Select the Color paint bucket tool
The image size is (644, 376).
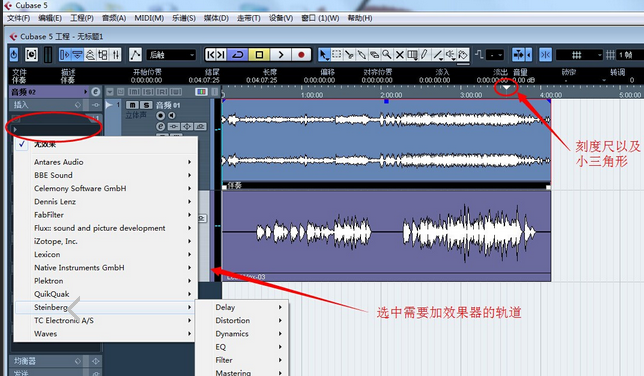pyautogui.click(x=463, y=55)
